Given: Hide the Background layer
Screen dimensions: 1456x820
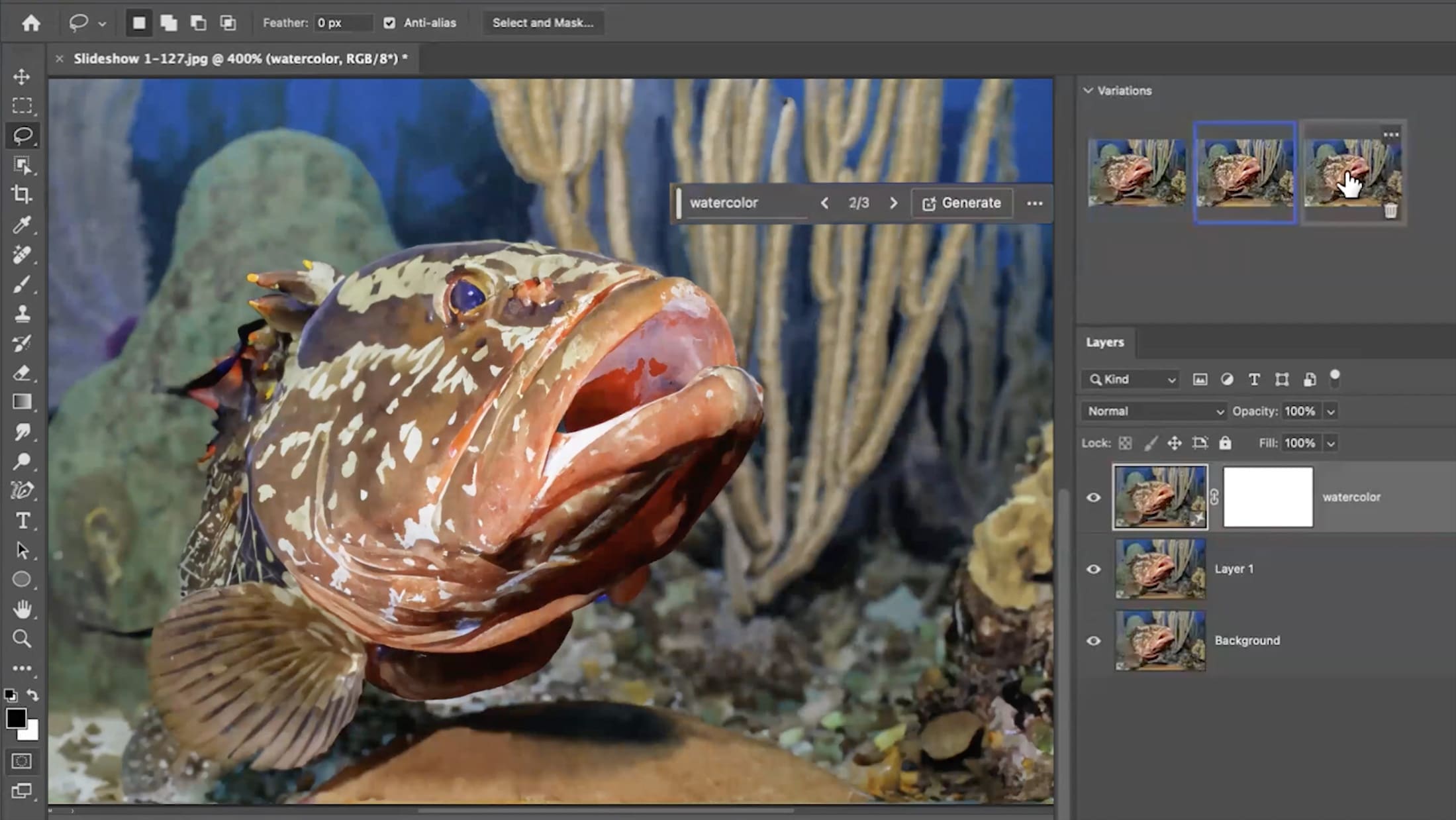Looking at the screenshot, I should (x=1094, y=641).
